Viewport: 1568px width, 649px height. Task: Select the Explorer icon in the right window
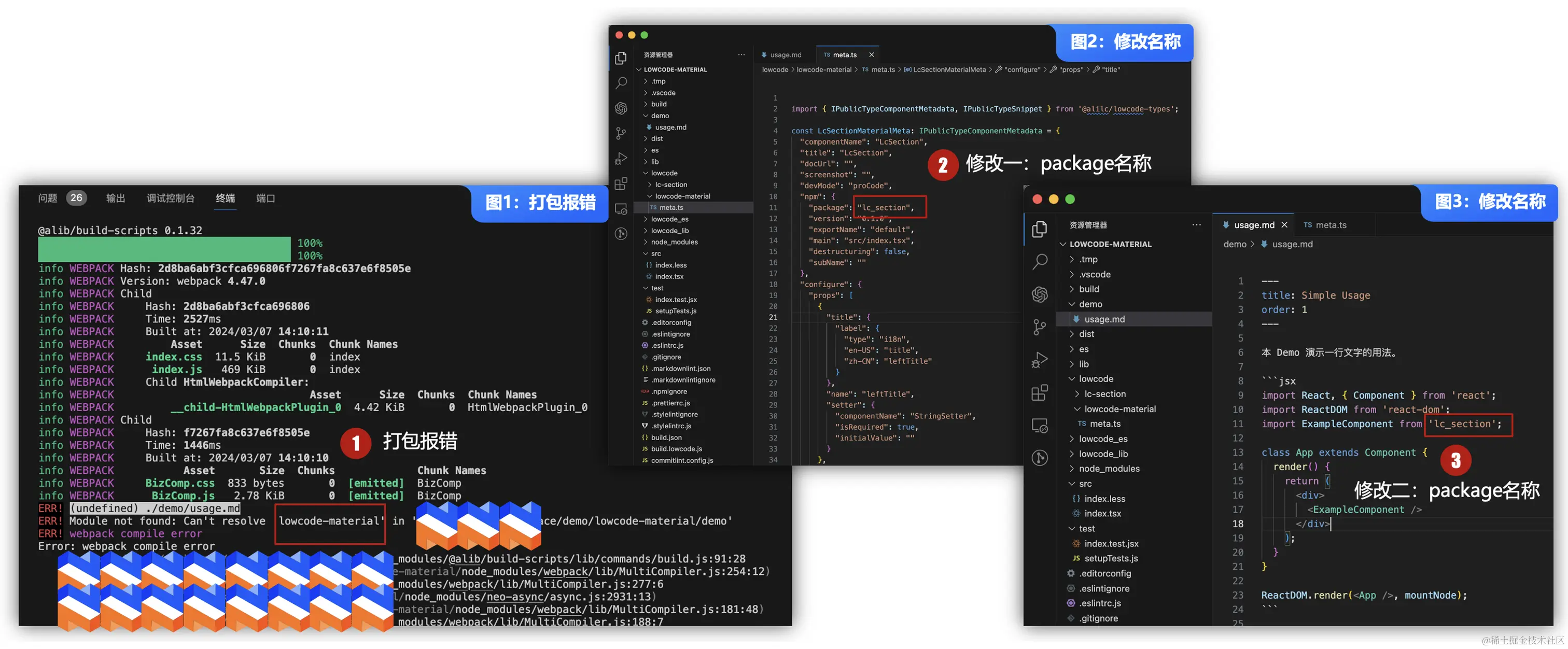click(x=1040, y=229)
